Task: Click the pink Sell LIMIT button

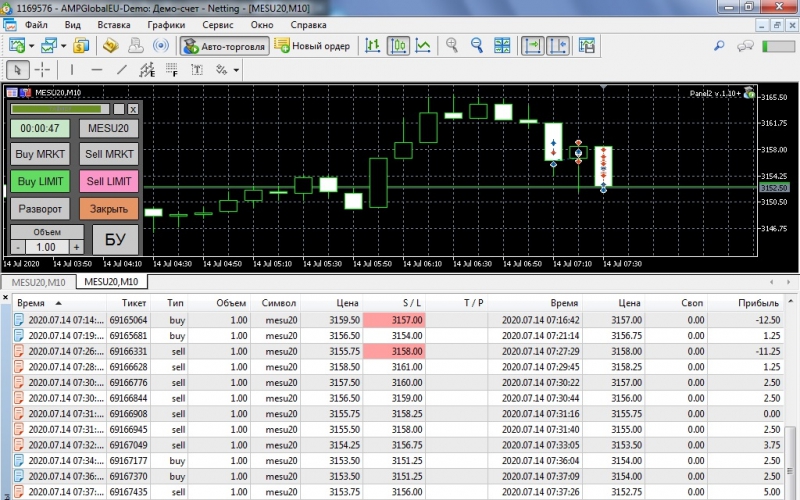Action: (110, 181)
